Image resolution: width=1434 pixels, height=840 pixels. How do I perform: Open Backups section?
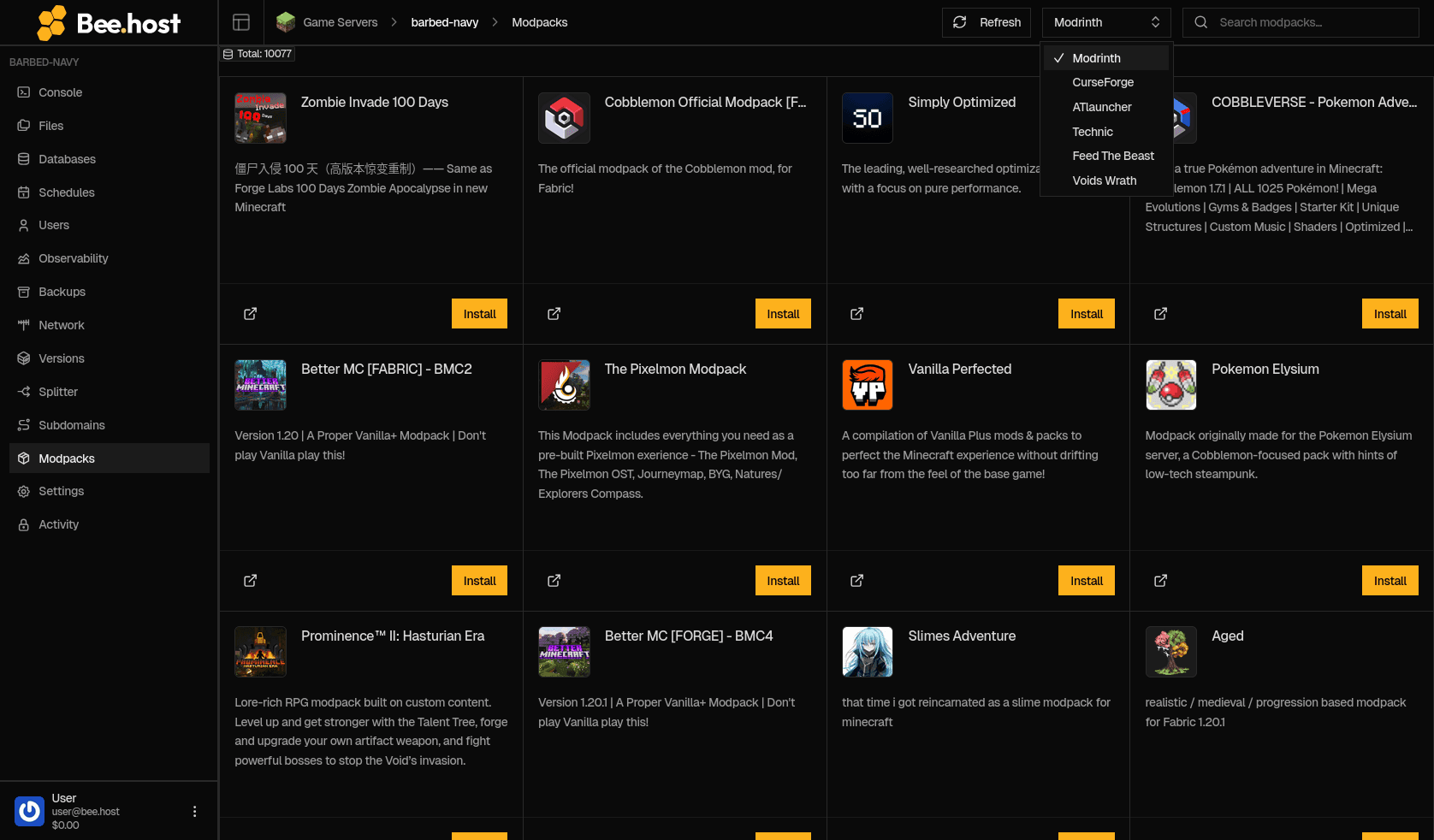click(109, 292)
